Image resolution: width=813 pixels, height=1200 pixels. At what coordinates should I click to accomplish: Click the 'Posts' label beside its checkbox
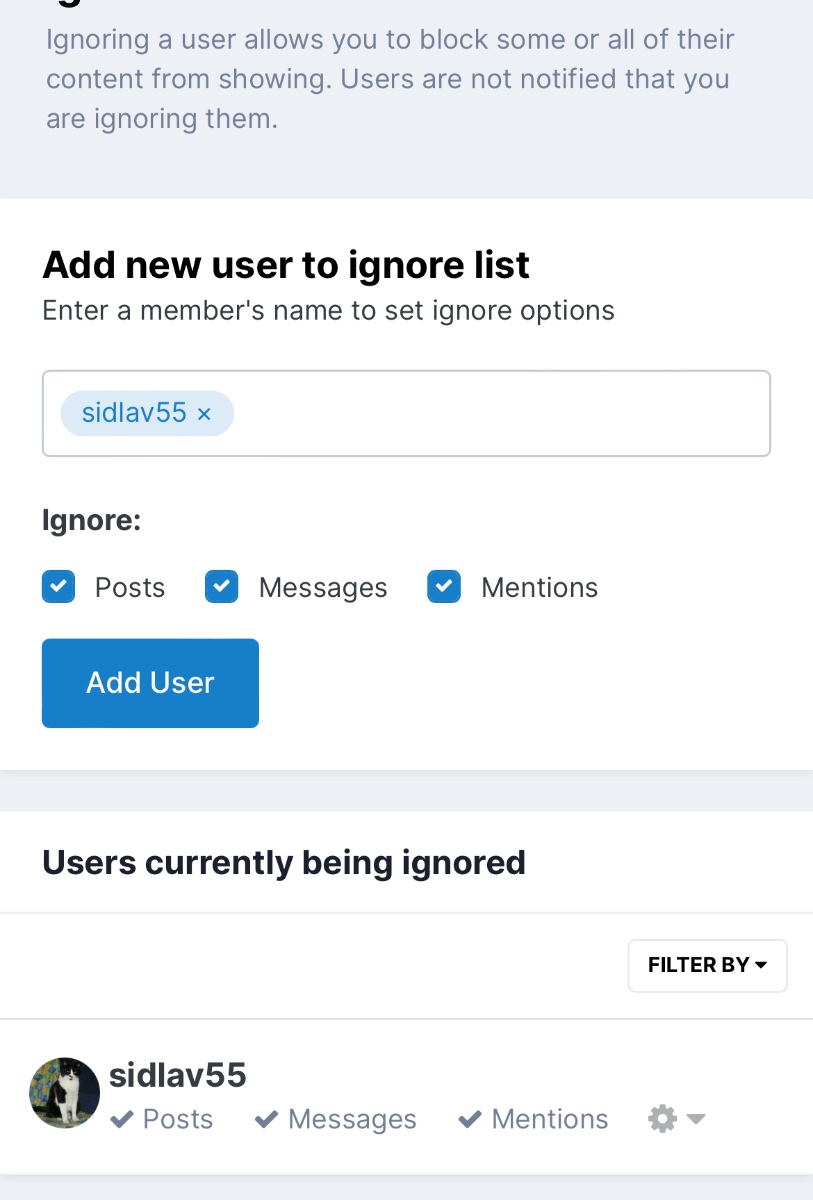(x=130, y=588)
